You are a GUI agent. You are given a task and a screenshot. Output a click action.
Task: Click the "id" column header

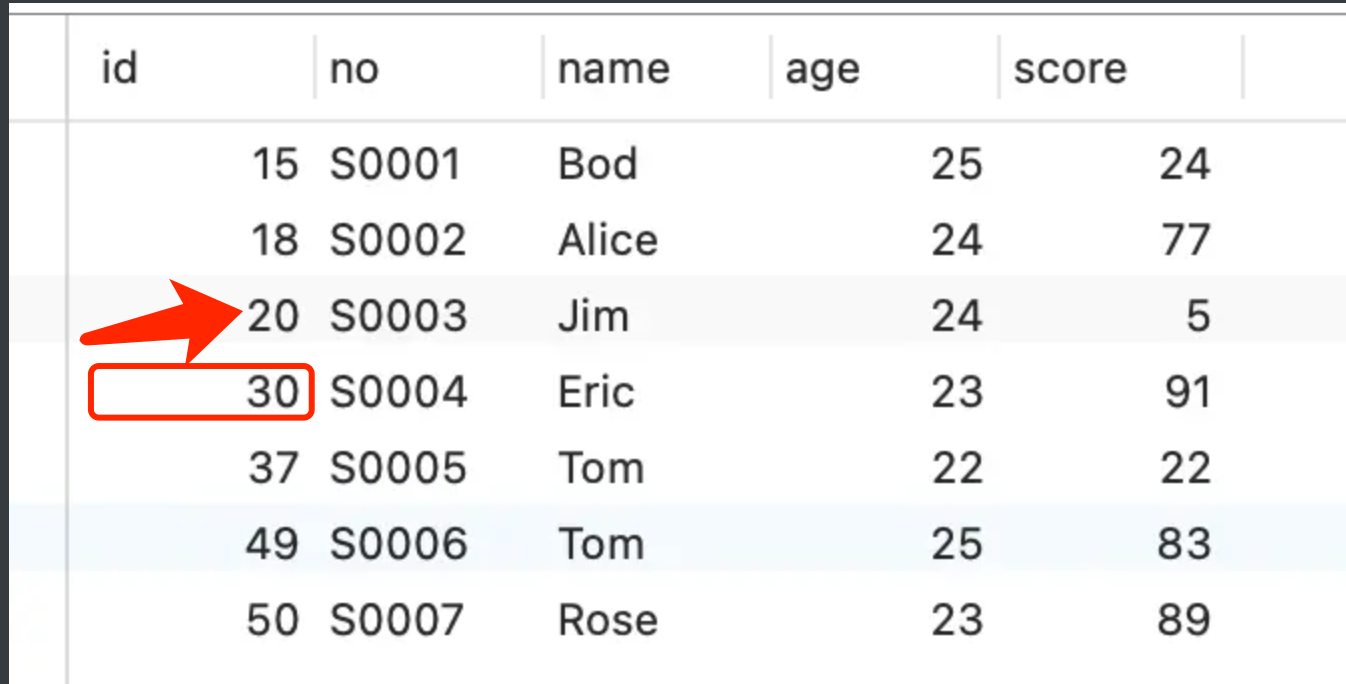120,69
